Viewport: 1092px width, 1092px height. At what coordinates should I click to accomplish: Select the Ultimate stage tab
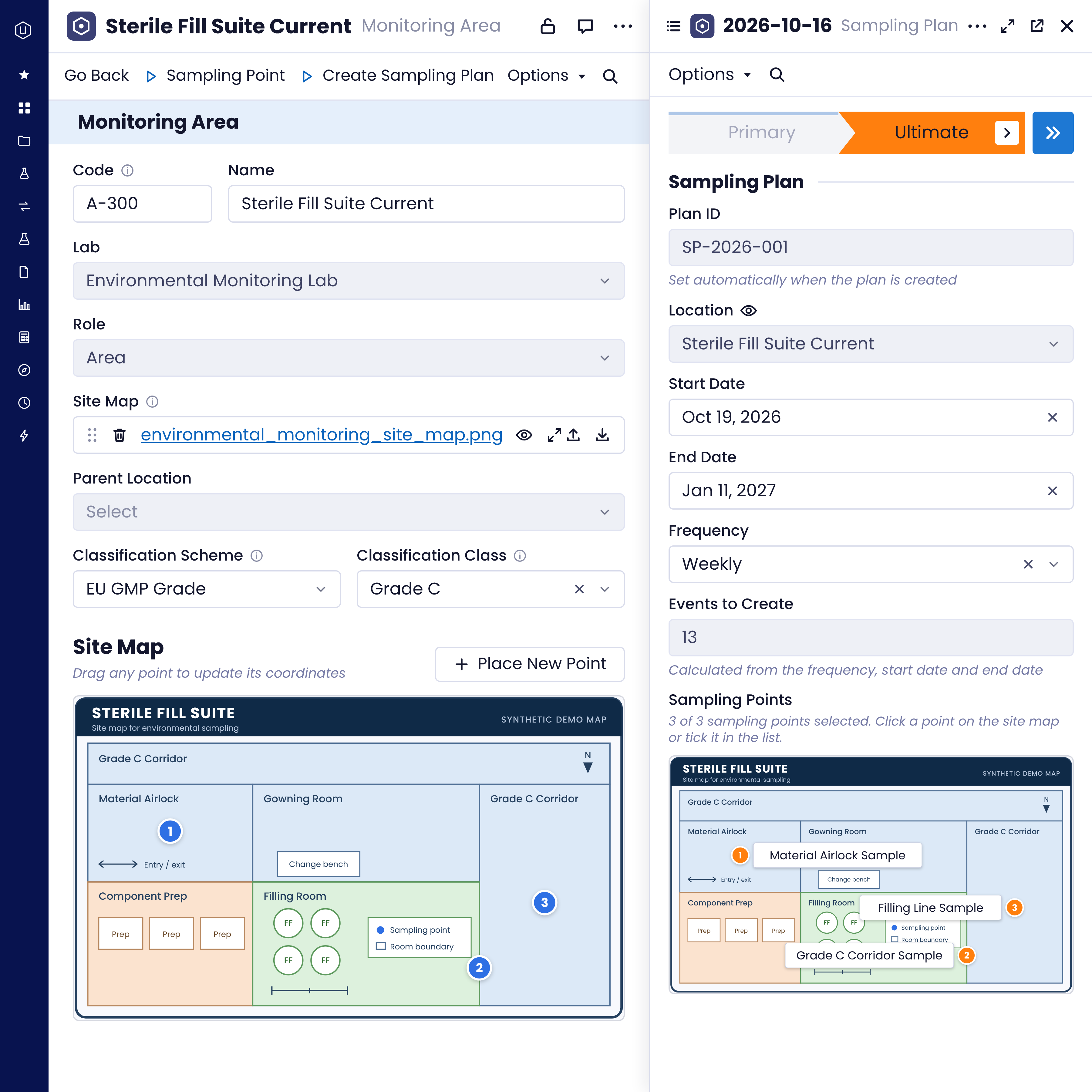(x=932, y=132)
